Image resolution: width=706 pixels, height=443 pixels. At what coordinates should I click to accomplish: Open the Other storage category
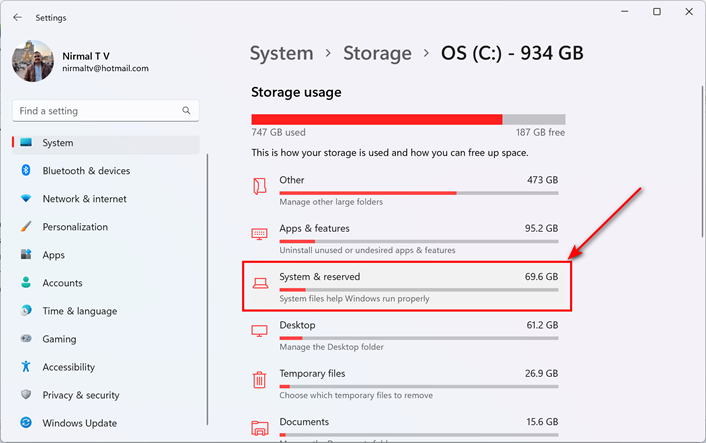pos(407,190)
